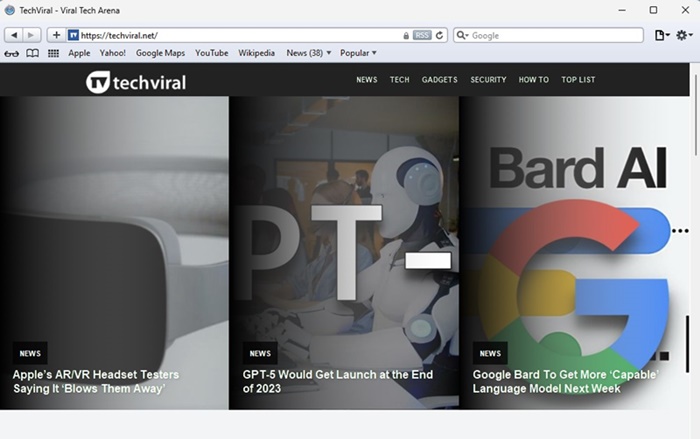Screen dimensions: 700x439
Task: Show all bookmarks with the book icon
Action: [x=32, y=53]
